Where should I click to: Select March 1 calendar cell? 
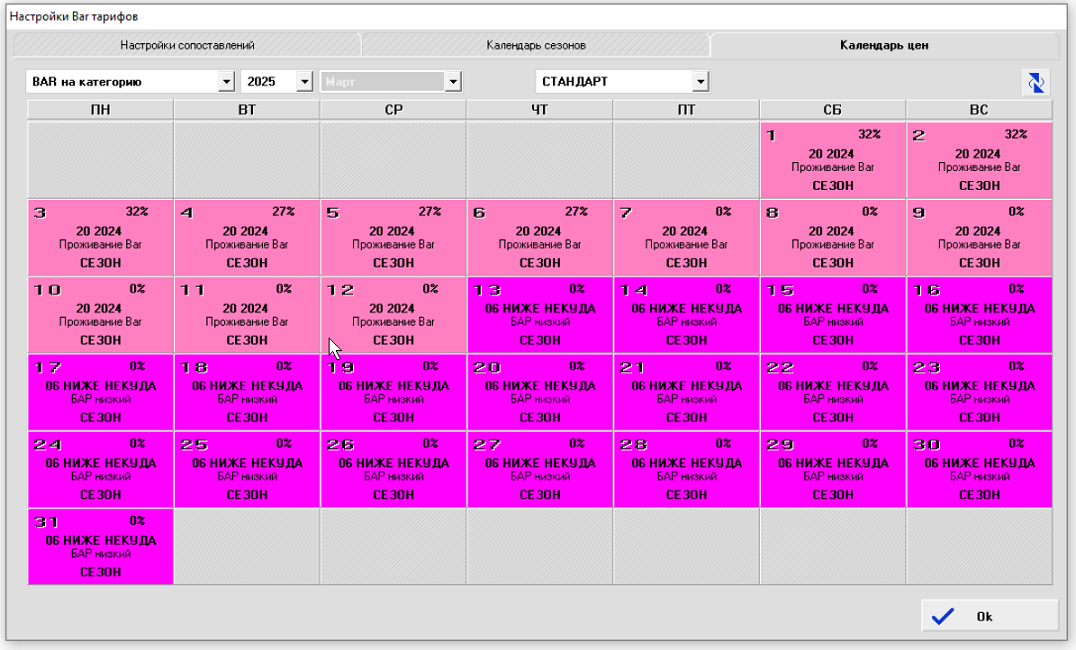832,160
